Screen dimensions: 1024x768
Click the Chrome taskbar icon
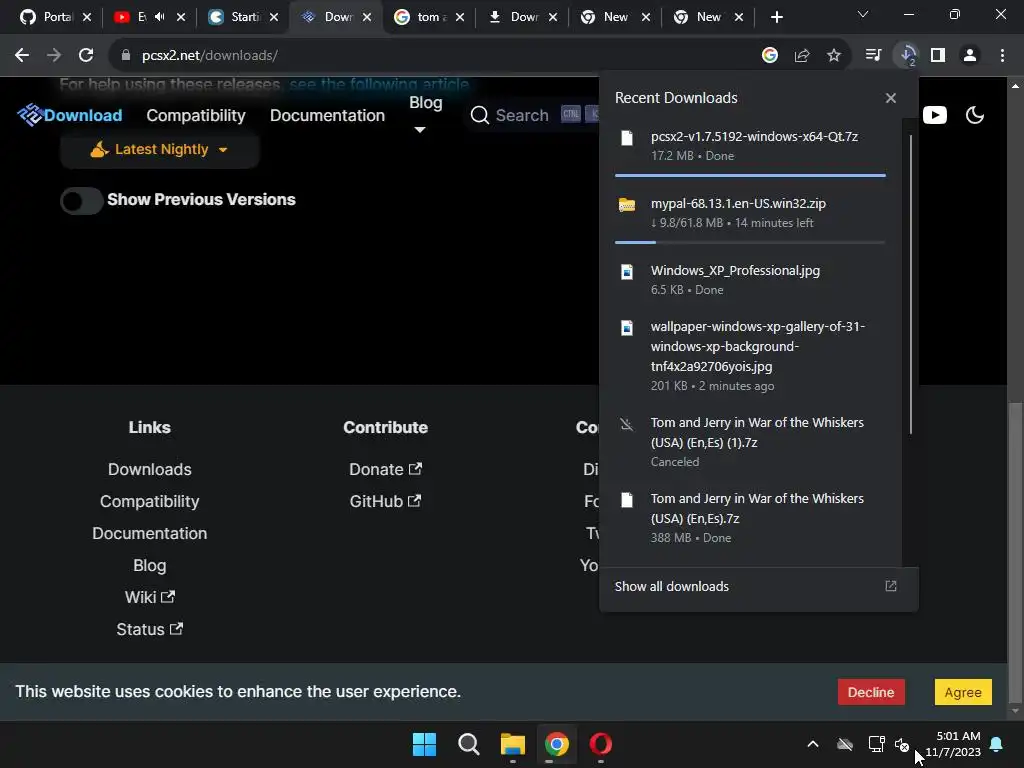pos(556,744)
